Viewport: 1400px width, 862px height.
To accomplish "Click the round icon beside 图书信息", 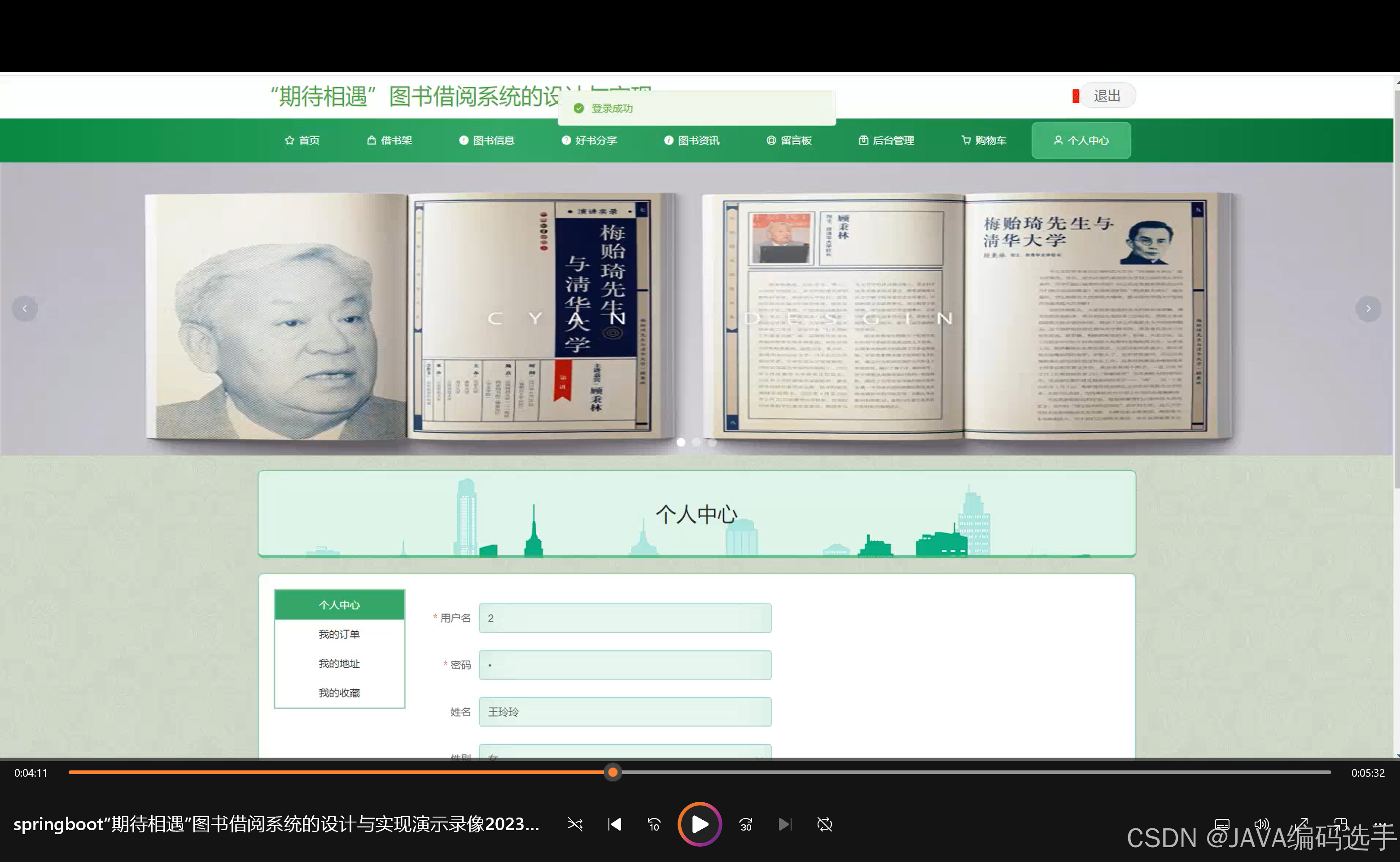I will [x=464, y=140].
